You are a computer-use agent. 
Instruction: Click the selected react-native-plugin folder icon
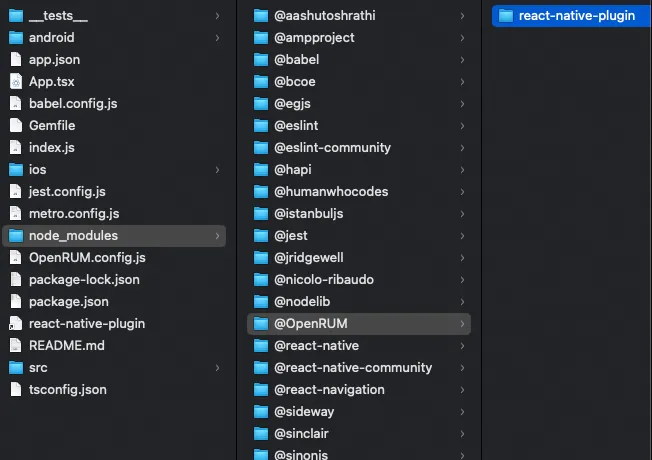(506, 16)
